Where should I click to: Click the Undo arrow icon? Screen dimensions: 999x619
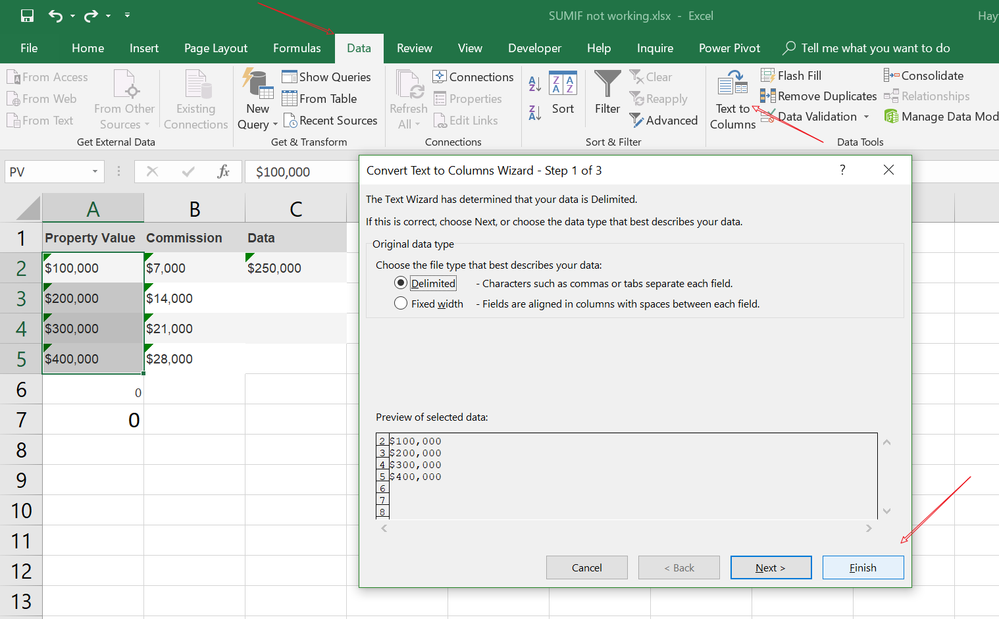tap(55, 16)
